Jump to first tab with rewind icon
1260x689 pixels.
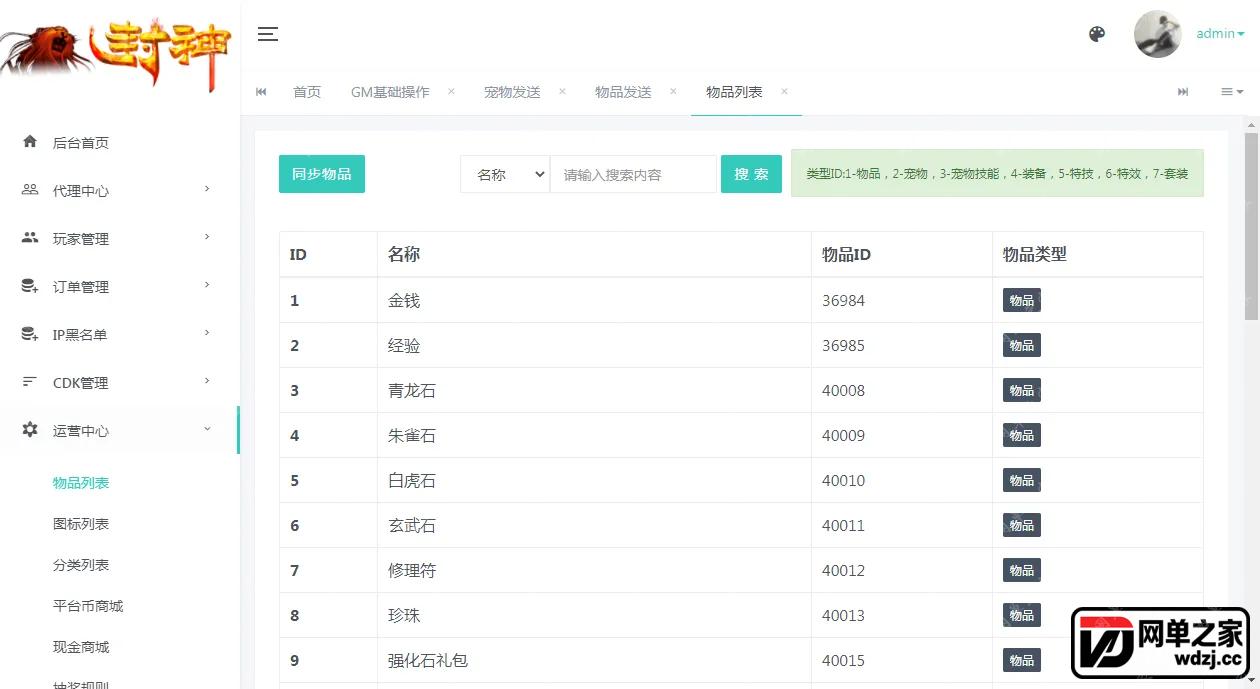(x=261, y=92)
